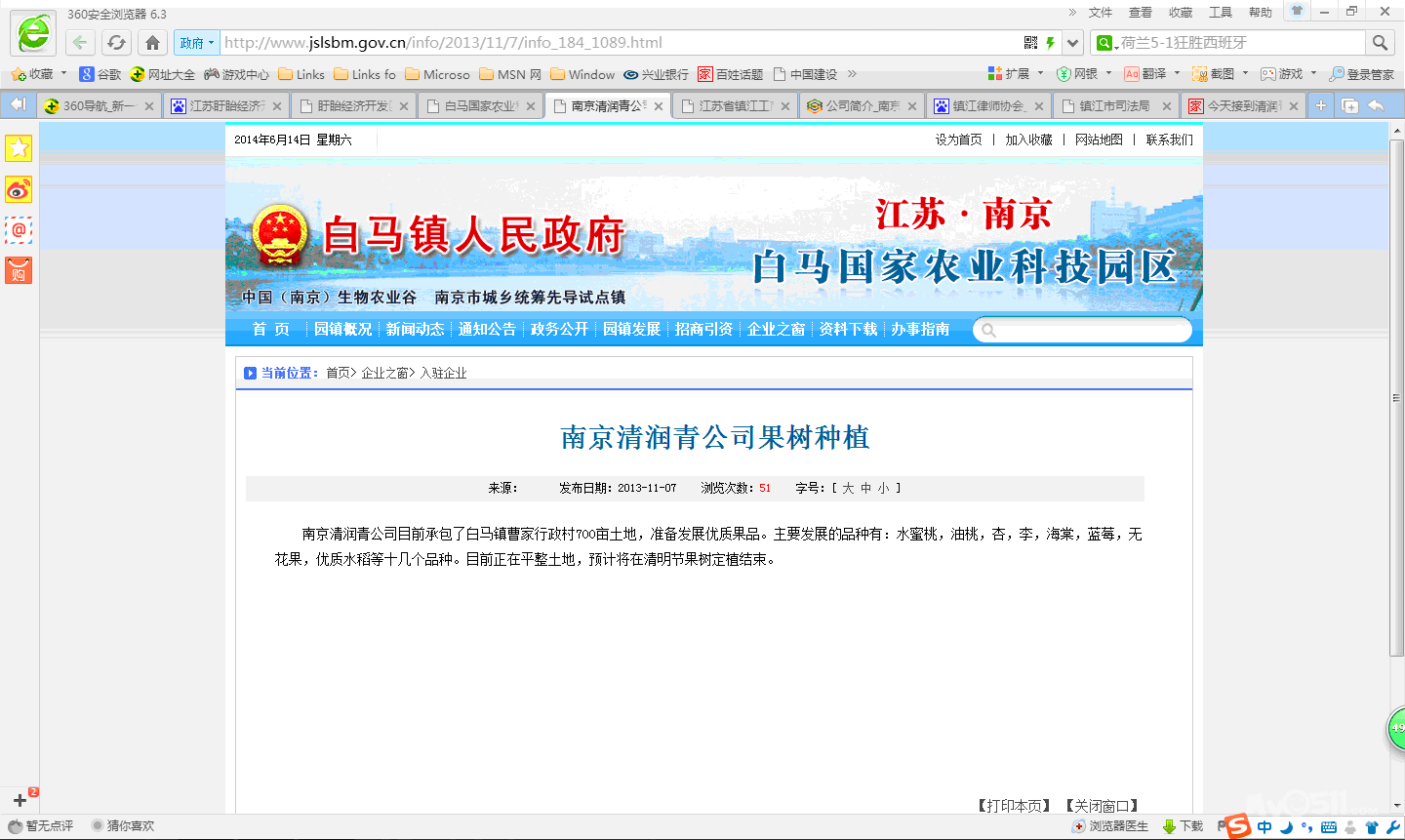Open the 工具 menu
The width and height of the screenshot is (1405, 840).
(x=1220, y=12)
